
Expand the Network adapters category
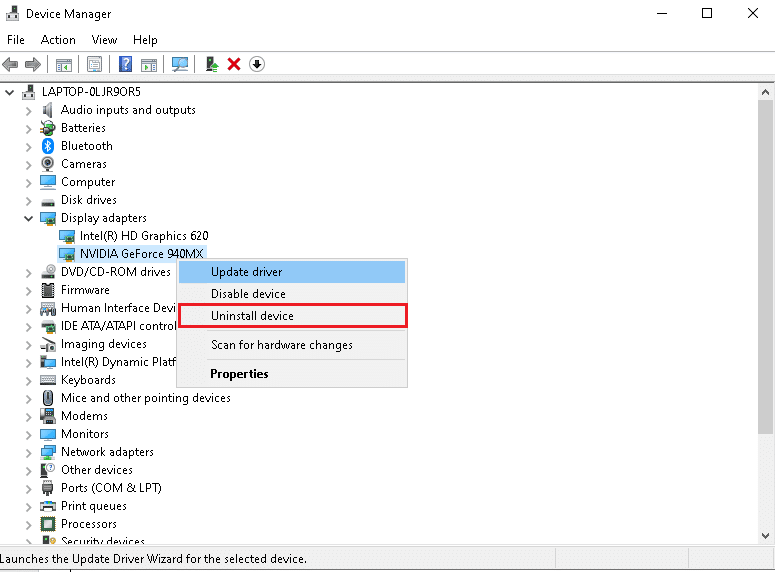(28, 452)
